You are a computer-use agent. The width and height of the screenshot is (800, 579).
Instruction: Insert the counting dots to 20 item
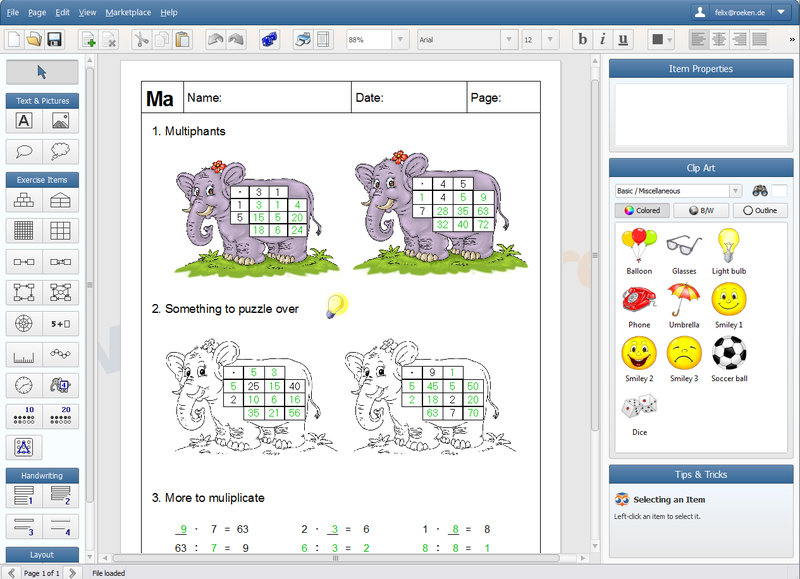[x=60, y=416]
